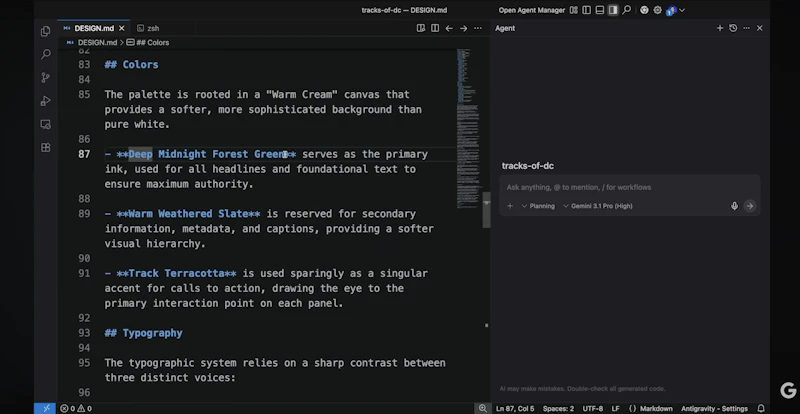
Task: Change indentation via Spaces: 2
Action: (x=558, y=408)
